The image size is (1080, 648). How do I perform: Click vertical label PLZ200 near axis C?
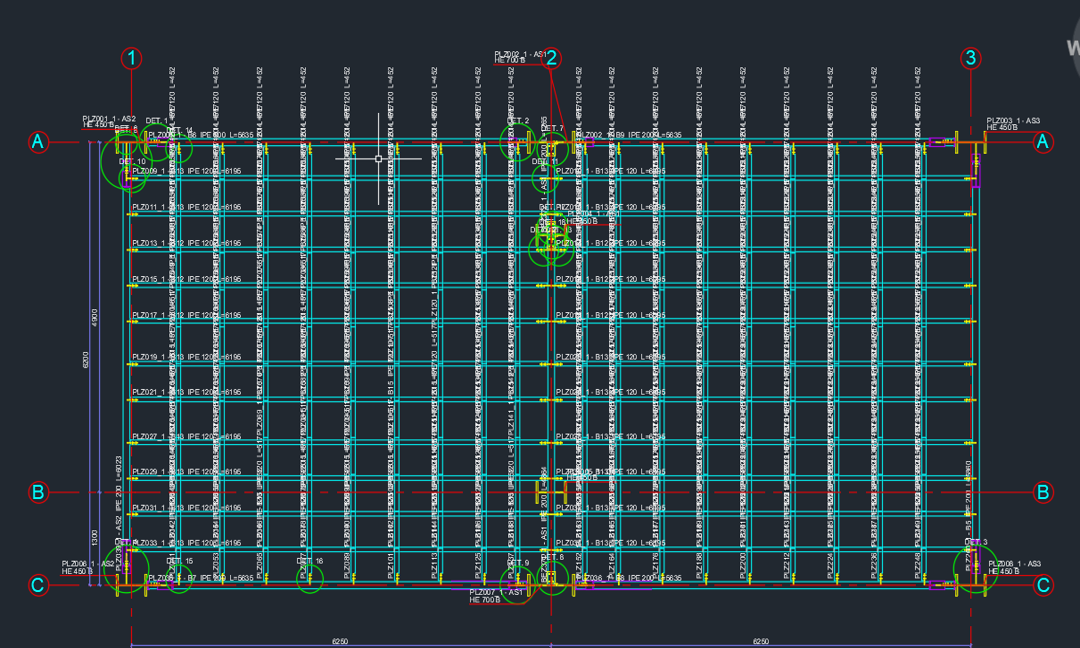coord(742,565)
